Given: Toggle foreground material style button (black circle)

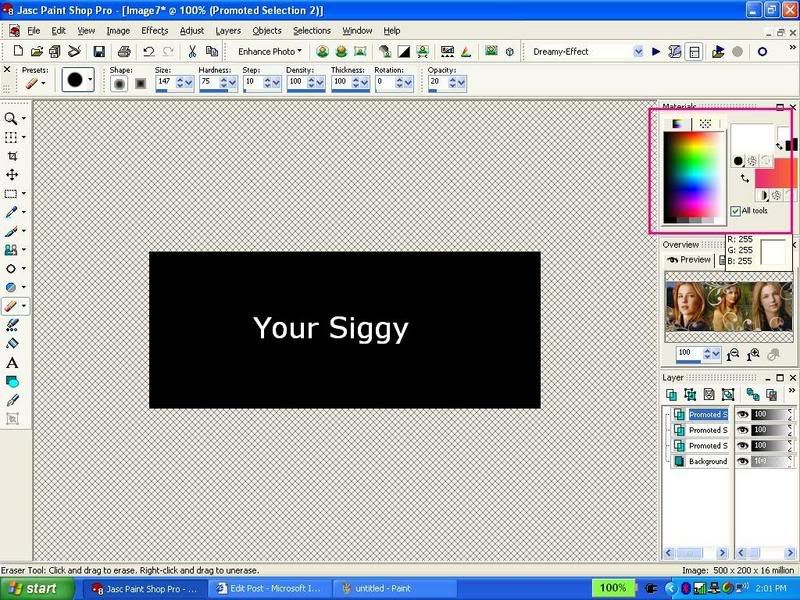Looking at the screenshot, I should tap(738, 161).
